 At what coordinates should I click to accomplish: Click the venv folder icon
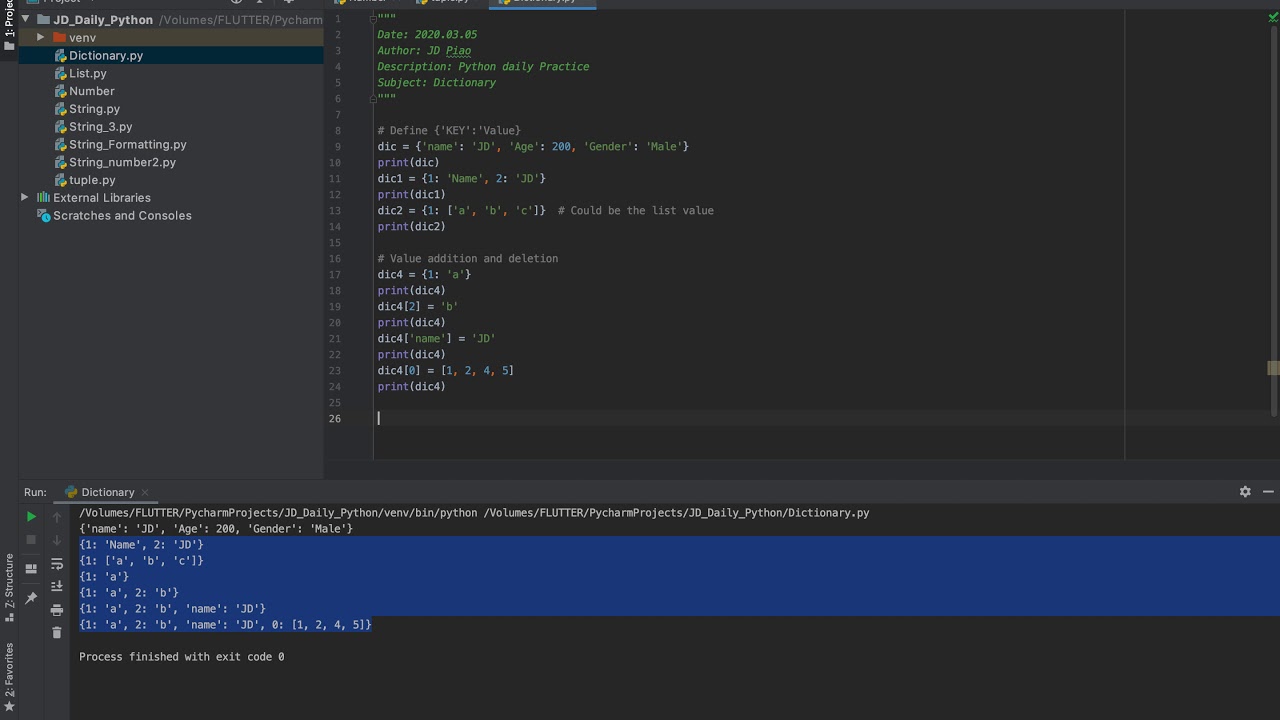pos(59,38)
